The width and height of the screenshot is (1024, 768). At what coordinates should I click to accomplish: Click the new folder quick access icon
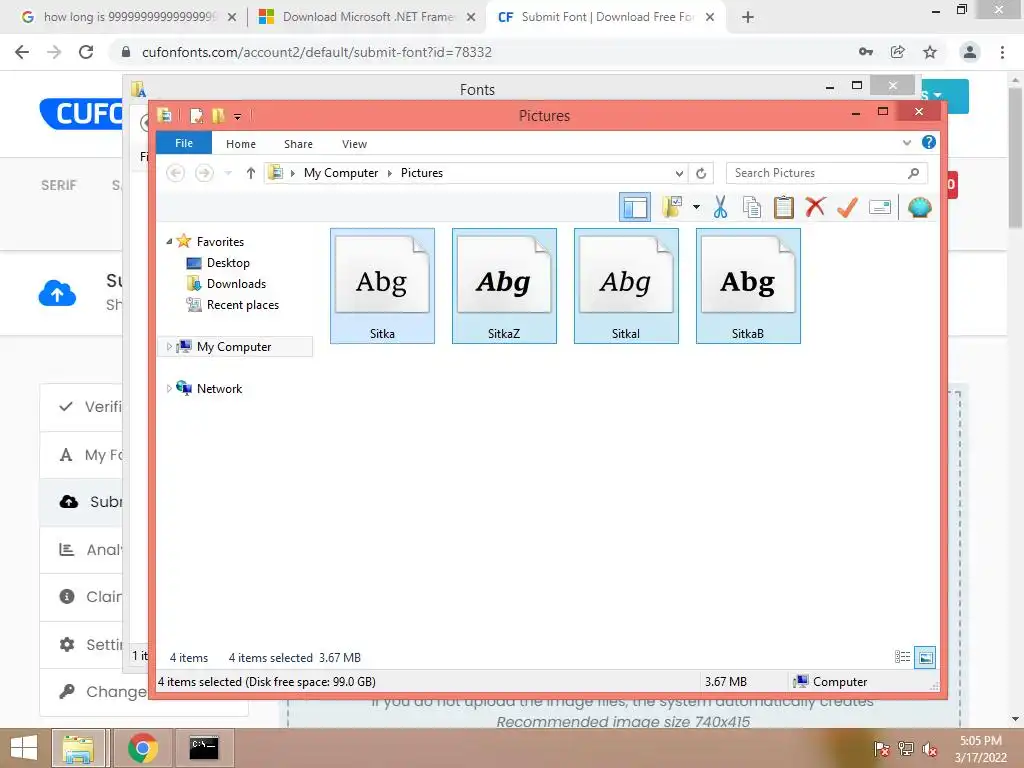pyautogui.click(x=218, y=116)
